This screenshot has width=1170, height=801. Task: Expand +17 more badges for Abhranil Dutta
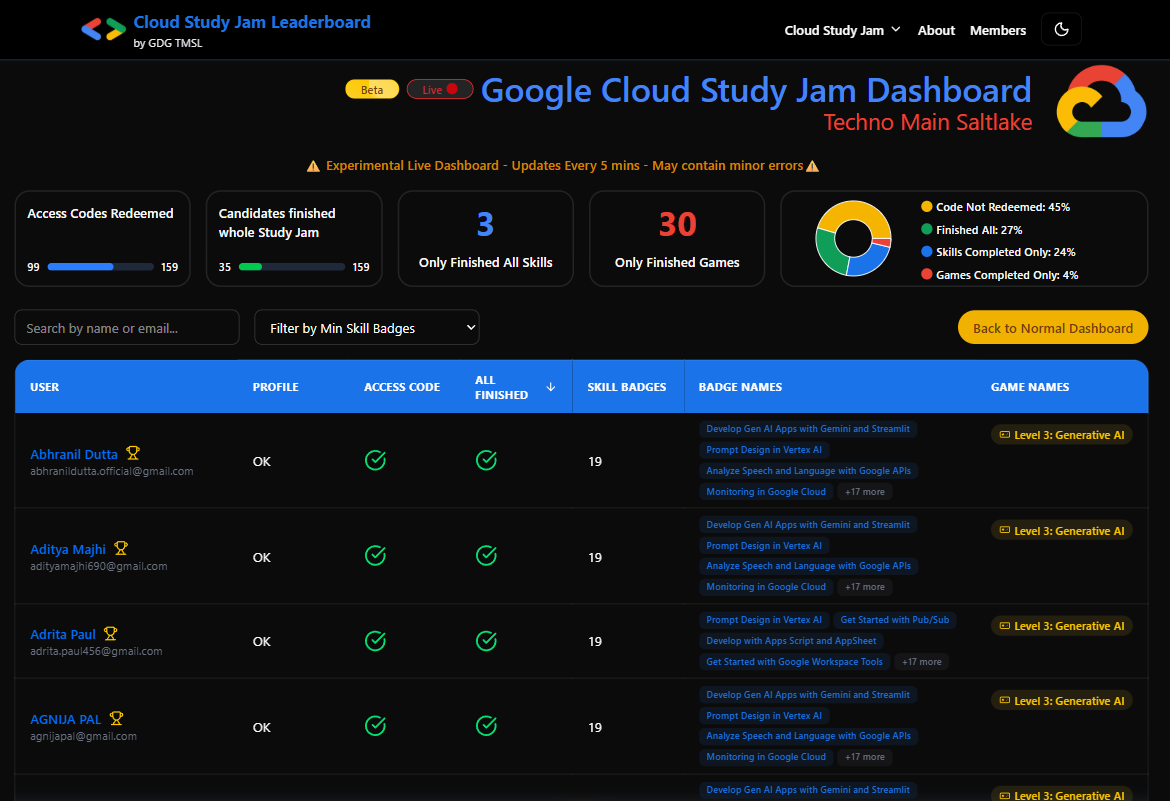pos(864,492)
